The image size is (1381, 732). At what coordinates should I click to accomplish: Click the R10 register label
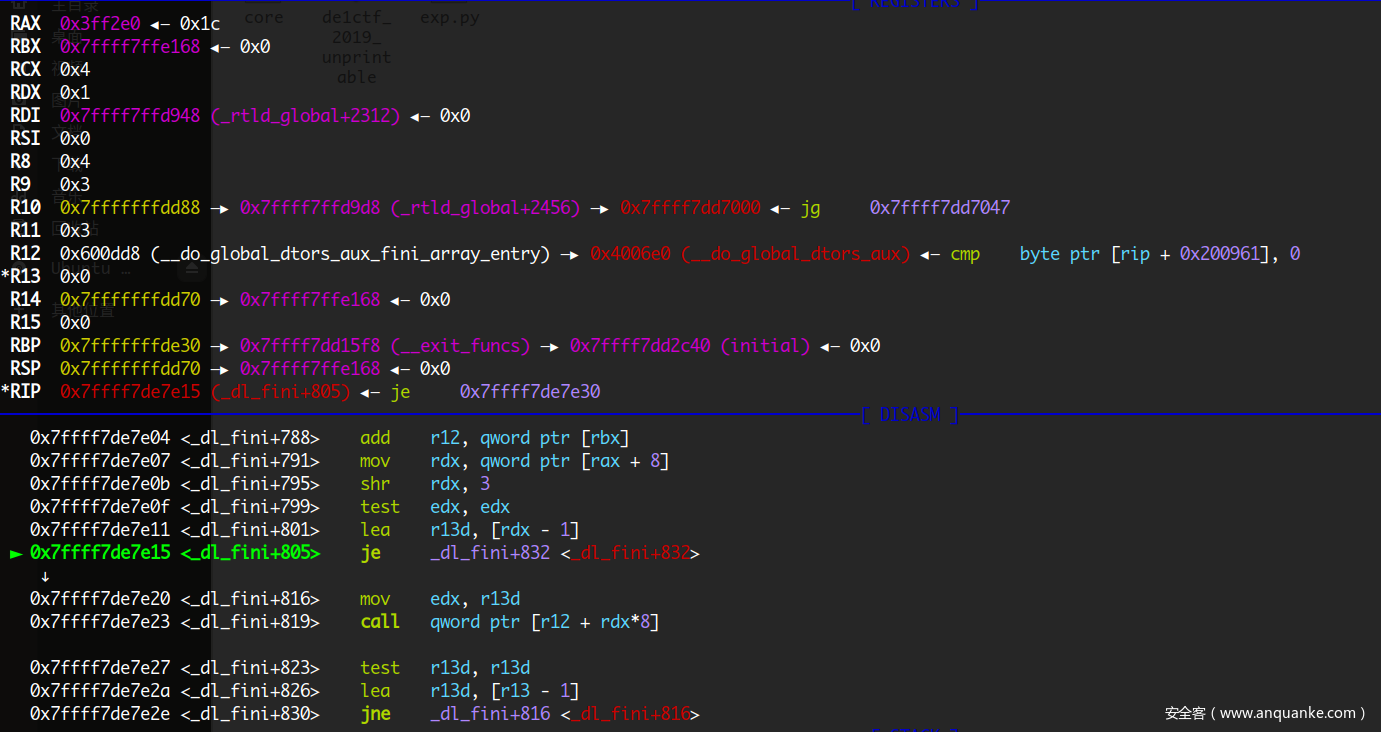click(25, 207)
